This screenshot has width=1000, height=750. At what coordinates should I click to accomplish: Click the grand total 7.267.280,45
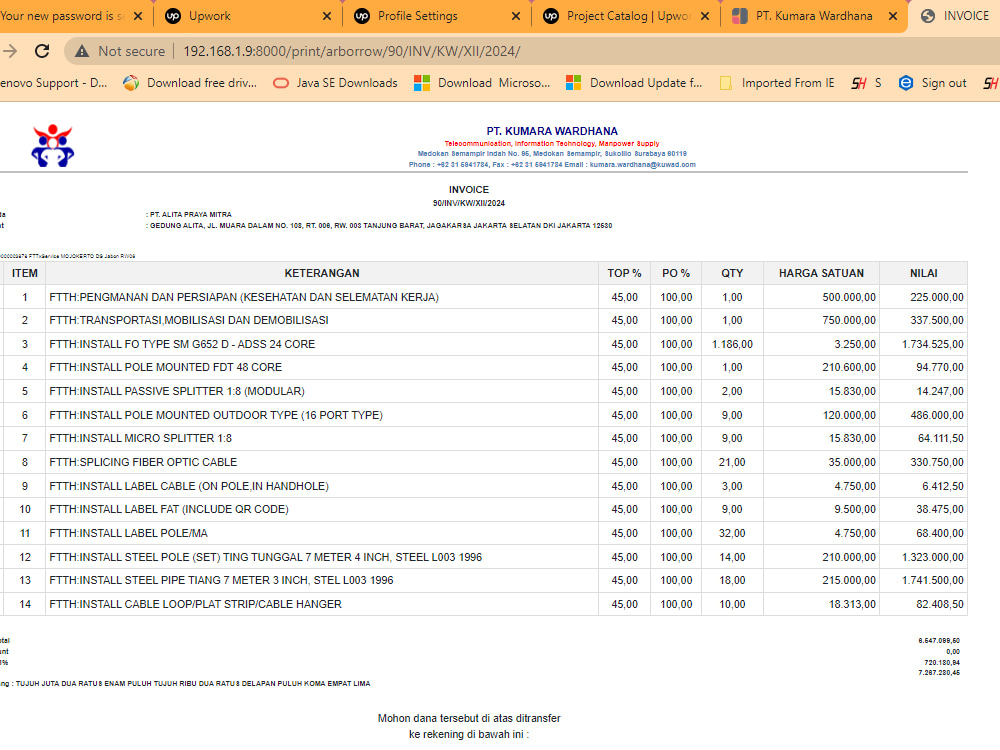pos(939,673)
